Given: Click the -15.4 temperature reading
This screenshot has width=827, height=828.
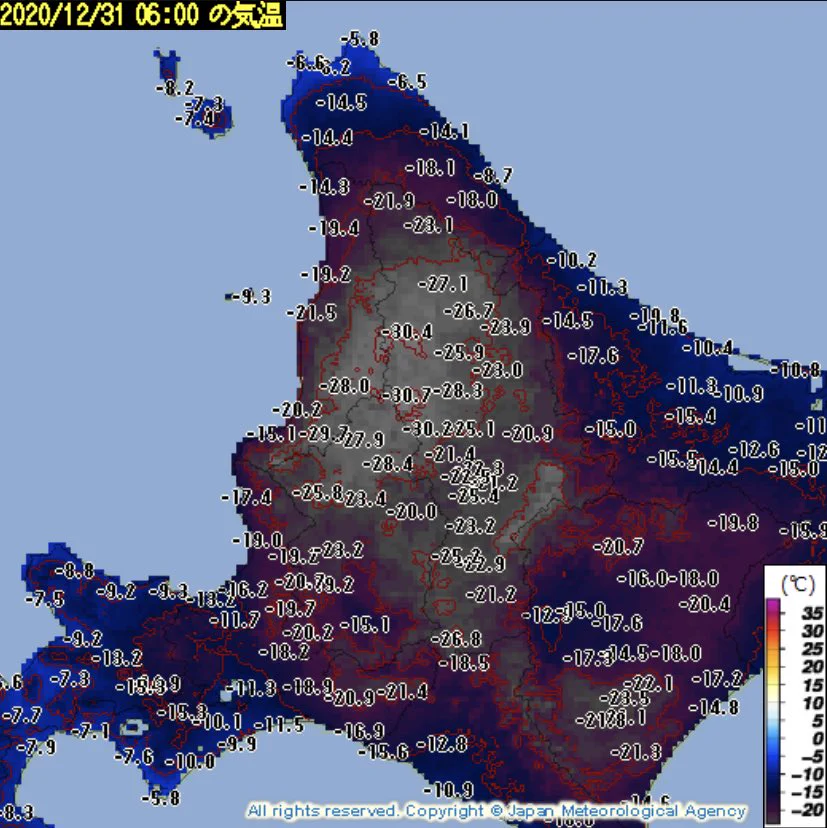Looking at the screenshot, I should coord(691,417).
